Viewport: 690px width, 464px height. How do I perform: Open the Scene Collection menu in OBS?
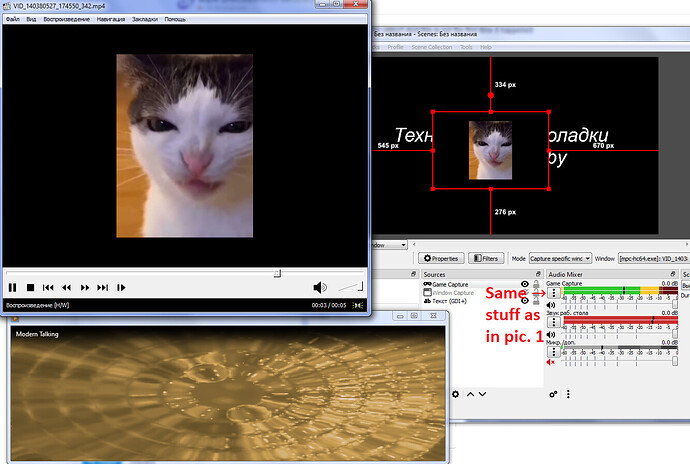[432, 47]
